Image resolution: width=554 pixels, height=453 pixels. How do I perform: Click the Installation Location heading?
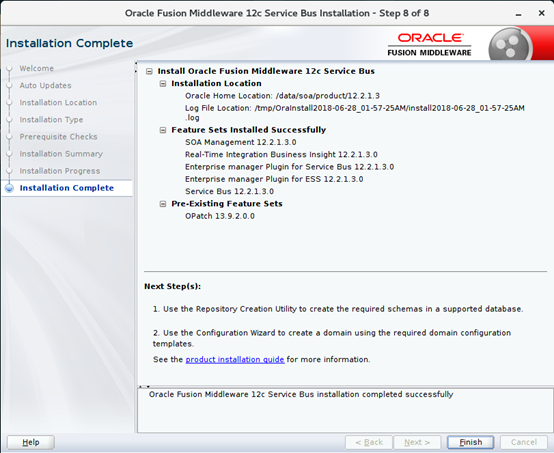coord(216,83)
